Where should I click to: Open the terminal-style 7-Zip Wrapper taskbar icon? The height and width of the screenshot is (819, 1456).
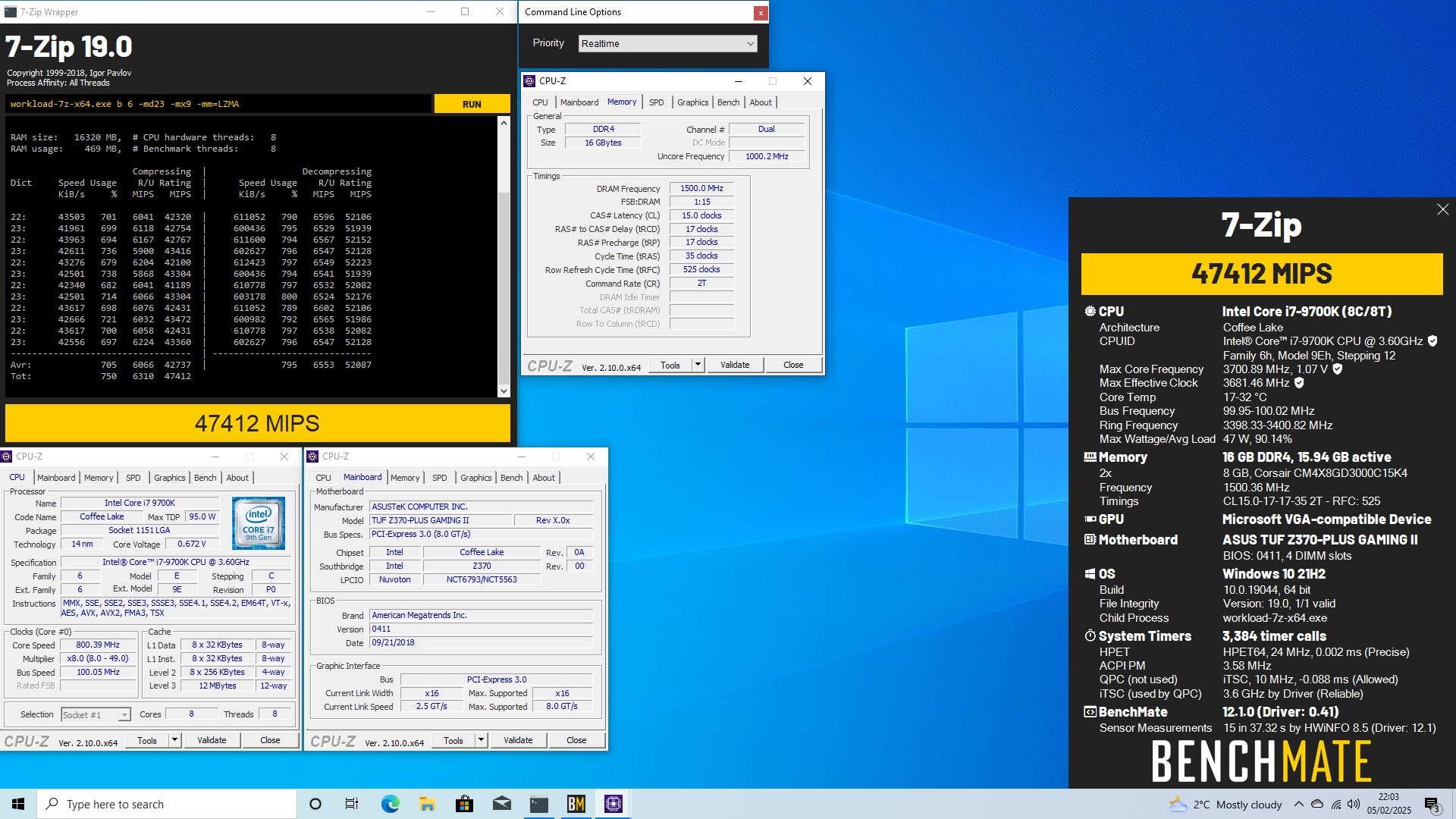539,804
